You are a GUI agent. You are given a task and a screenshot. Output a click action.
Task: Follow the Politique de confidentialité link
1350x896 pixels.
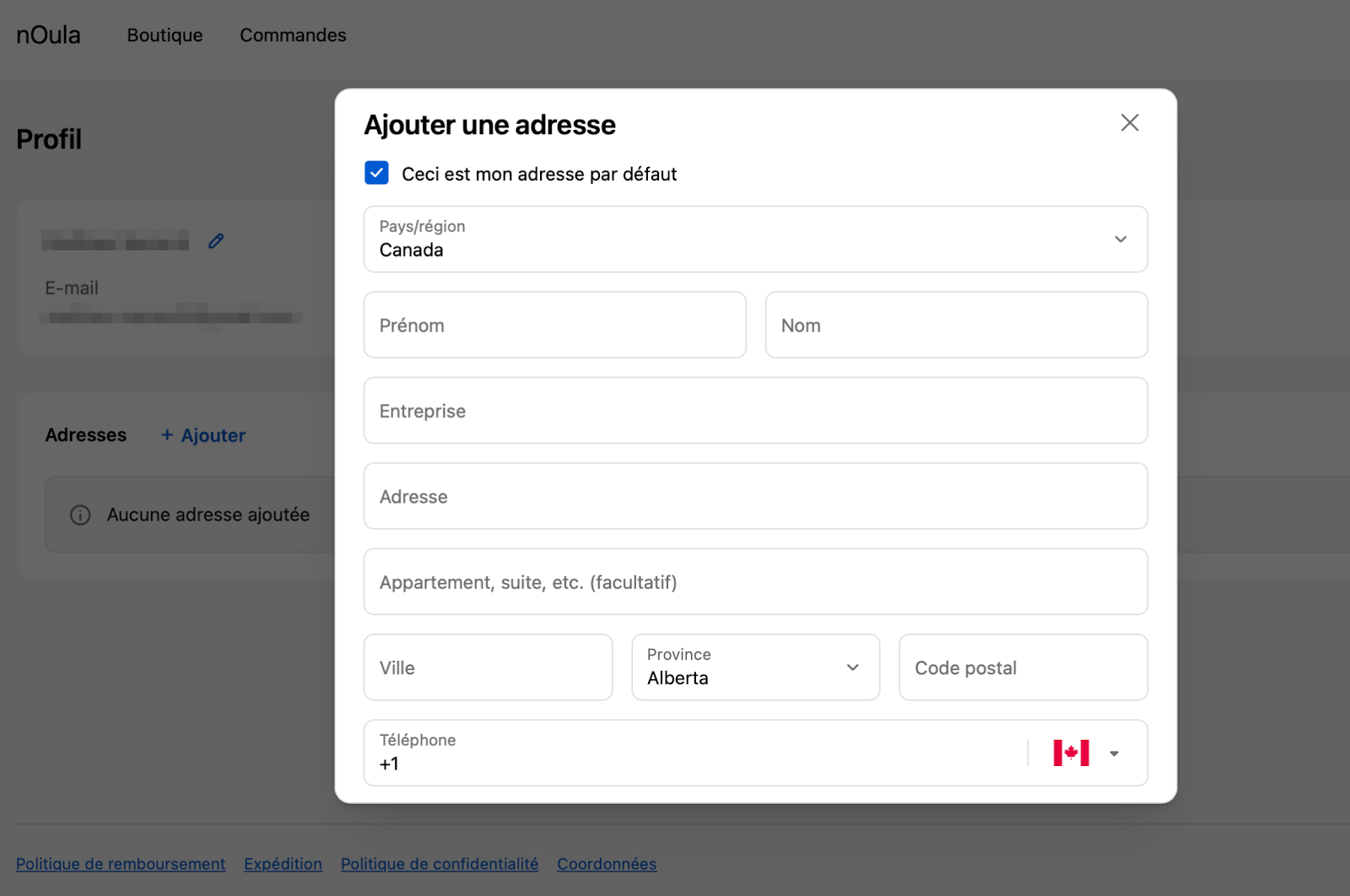click(x=439, y=864)
